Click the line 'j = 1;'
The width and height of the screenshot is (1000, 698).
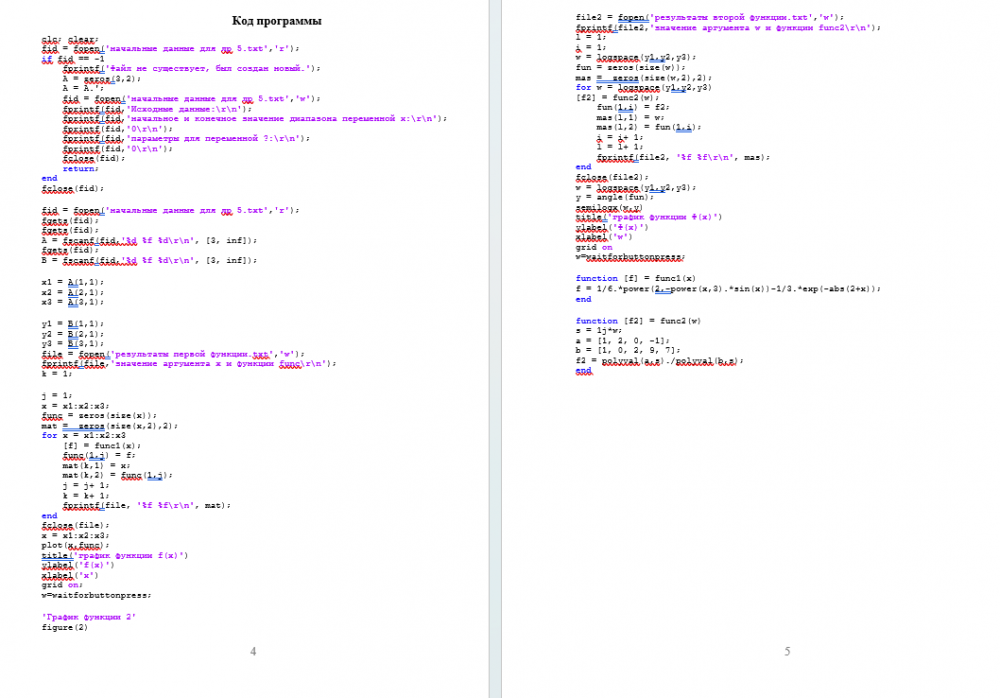(x=57, y=396)
